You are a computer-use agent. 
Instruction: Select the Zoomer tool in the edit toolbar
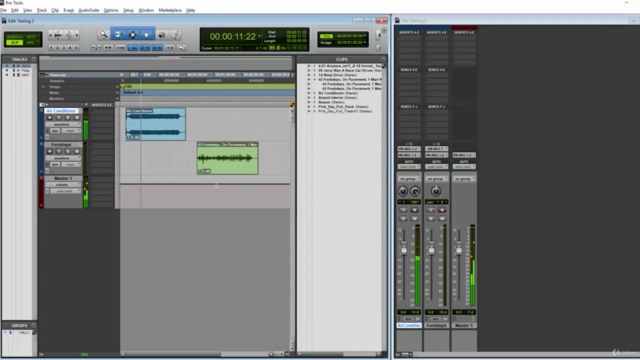coord(103,35)
